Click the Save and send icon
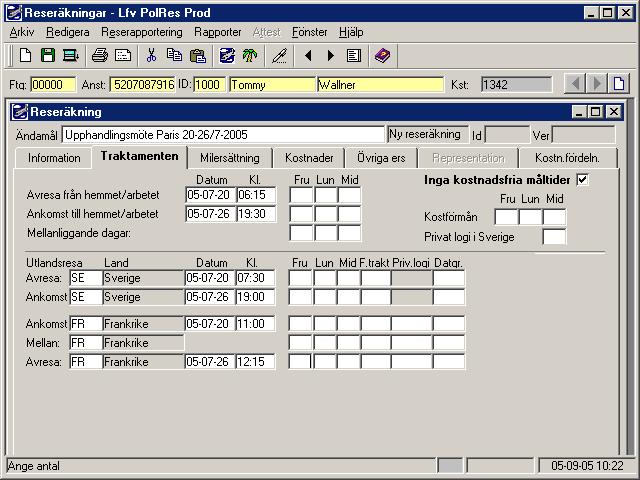This screenshot has height=480, width=640. click(71, 56)
